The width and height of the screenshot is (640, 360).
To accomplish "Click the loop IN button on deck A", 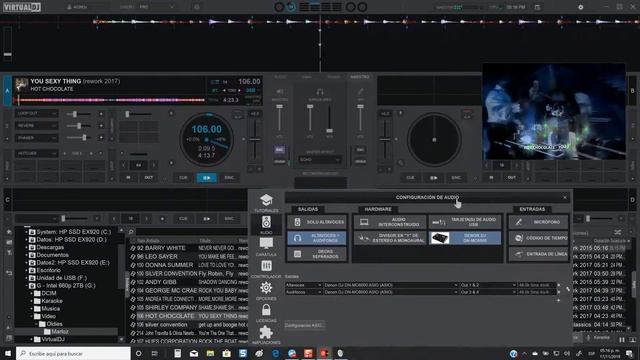I will (128, 178).
